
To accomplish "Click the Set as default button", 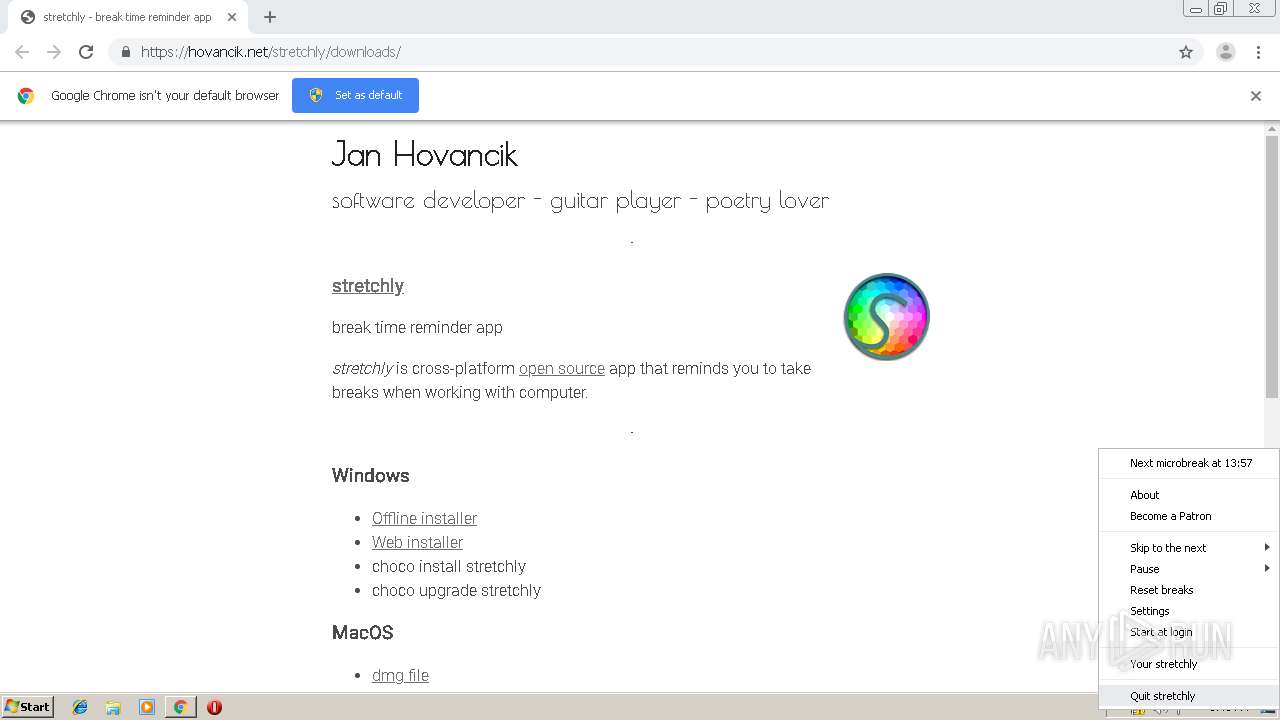I will coord(355,95).
